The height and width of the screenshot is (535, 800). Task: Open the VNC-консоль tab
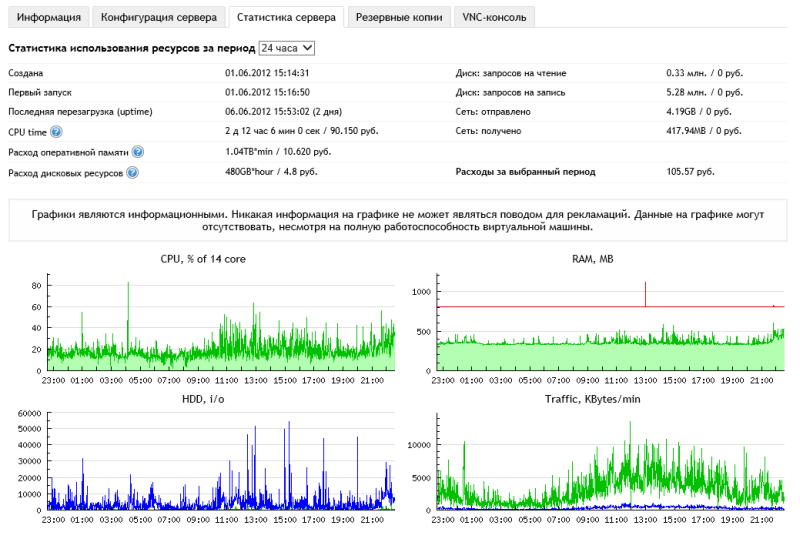tap(494, 17)
